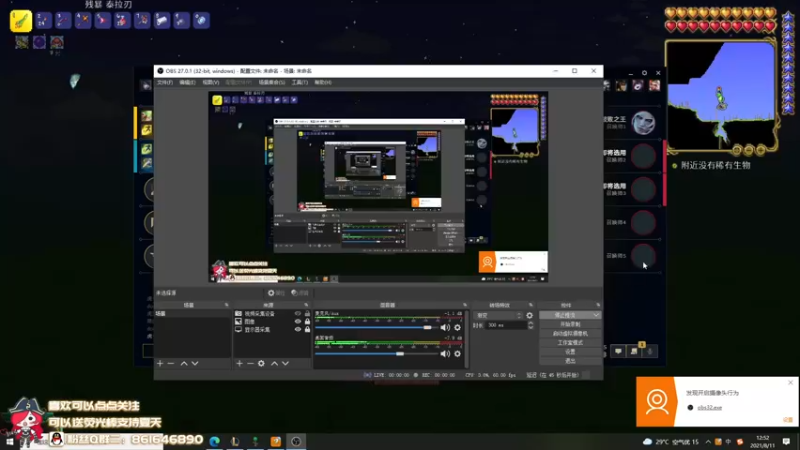Select the 图像 source row

(x=272, y=321)
